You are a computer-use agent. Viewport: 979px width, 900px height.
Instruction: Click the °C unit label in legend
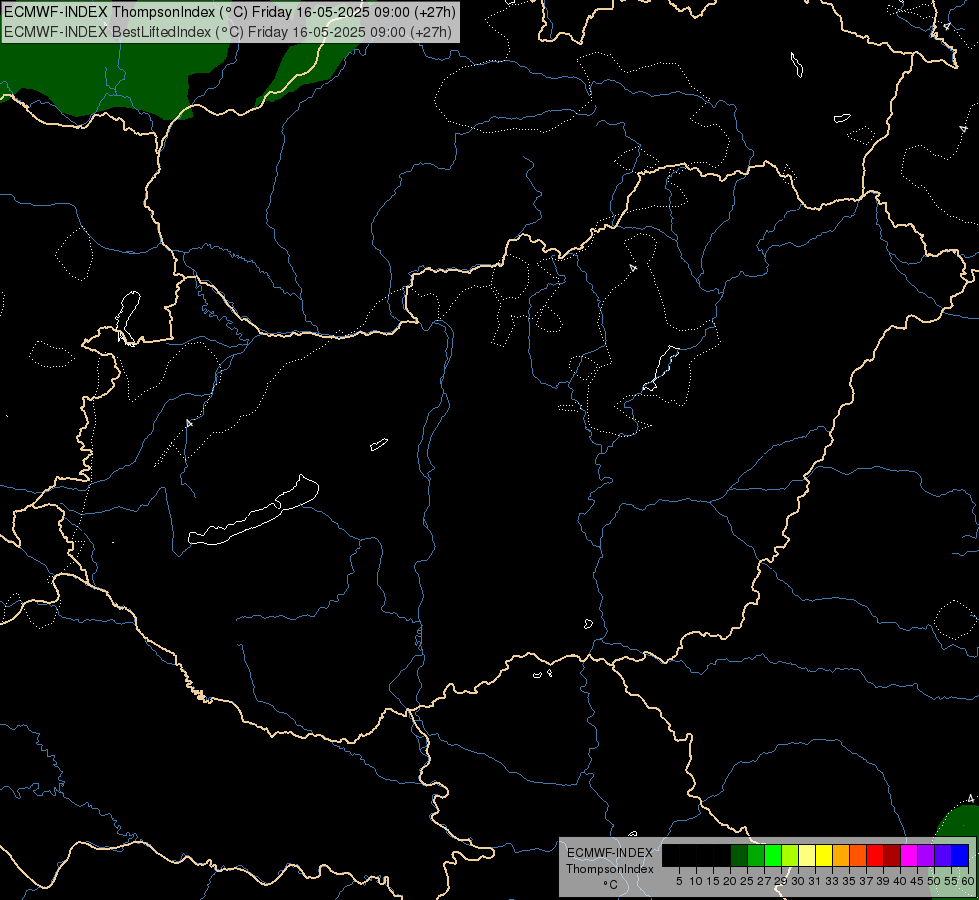(611, 885)
